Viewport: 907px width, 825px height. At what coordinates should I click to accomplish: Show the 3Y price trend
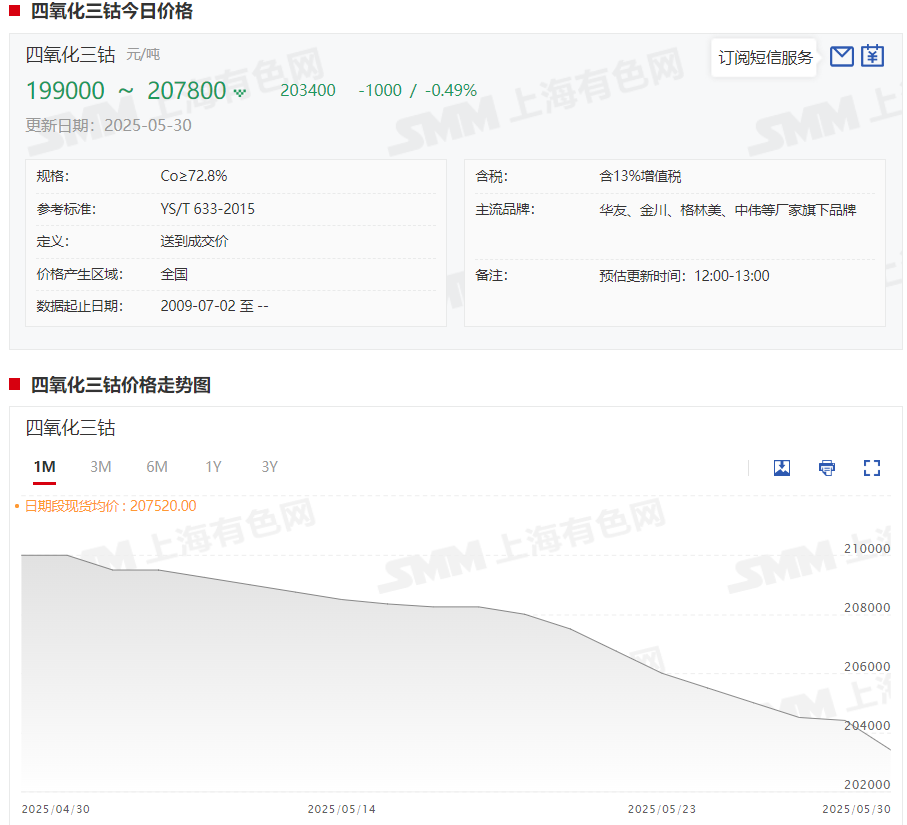(x=269, y=467)
